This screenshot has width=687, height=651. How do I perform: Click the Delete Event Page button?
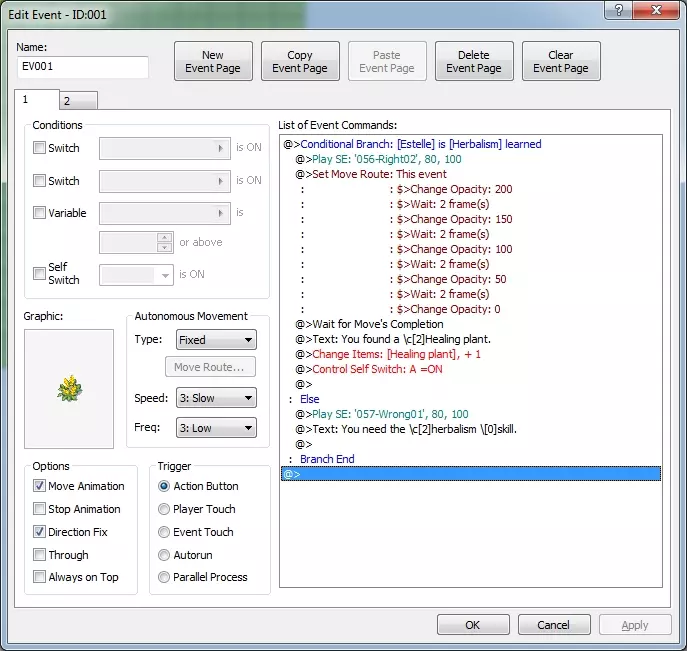click(x=474, y=61)
